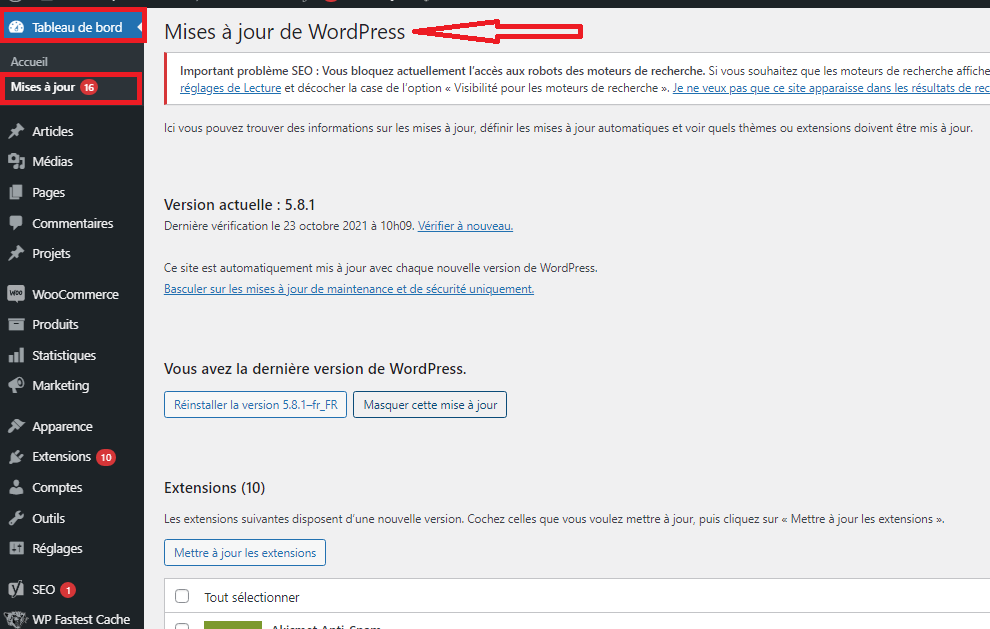Image resolution: width=990 pixels, height=629 pixels.
Task: Click Mettre à jour les extensions button
Action: [245, 553]
